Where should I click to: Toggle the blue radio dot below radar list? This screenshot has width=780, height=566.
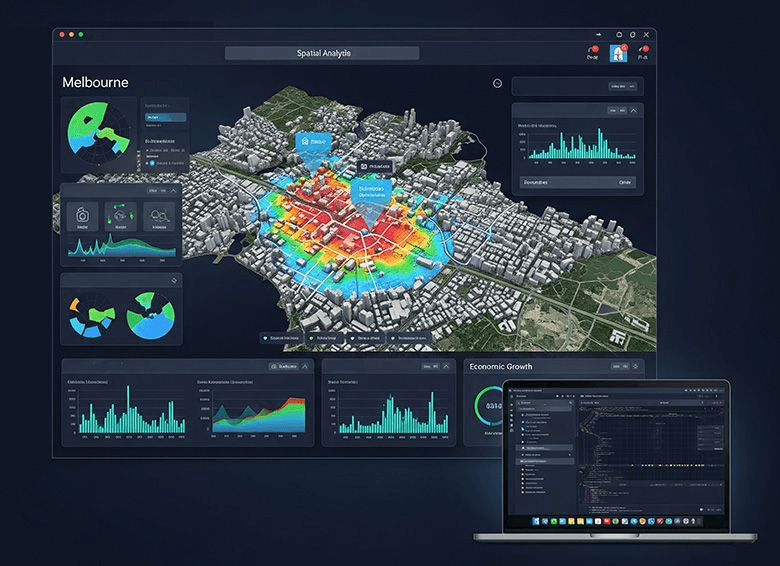point(152,163)
